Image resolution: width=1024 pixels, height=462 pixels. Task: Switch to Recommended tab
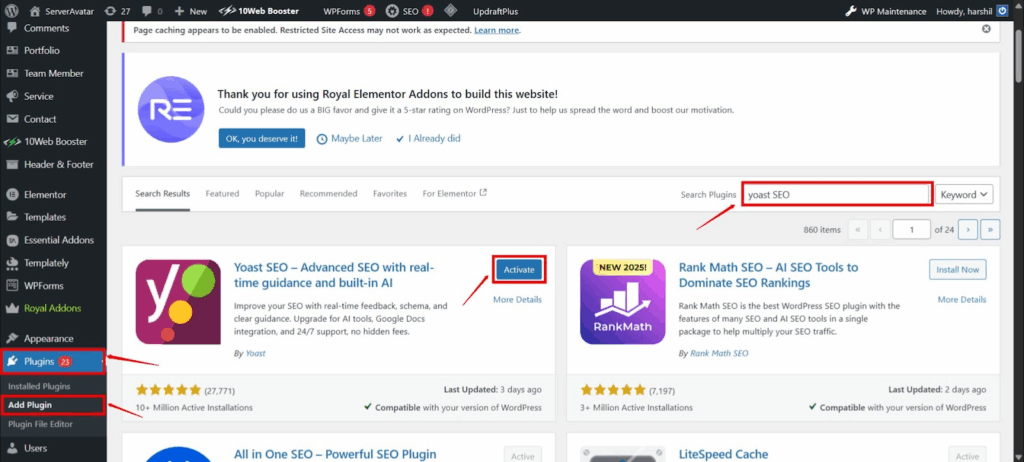(x=328, y=194)
